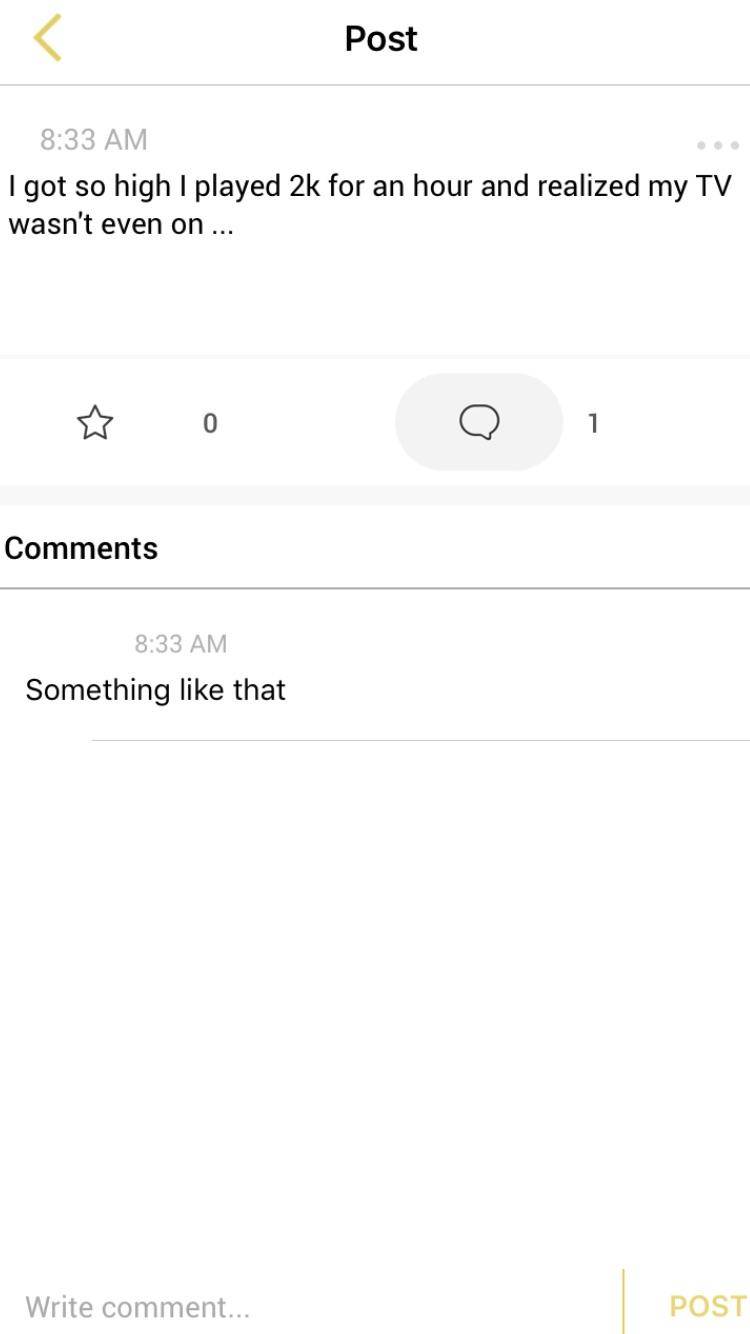Click the comment's 8:33 AM timestamp
The height and width of the screenshot is (1334, 750).
[x=181, y=643]
